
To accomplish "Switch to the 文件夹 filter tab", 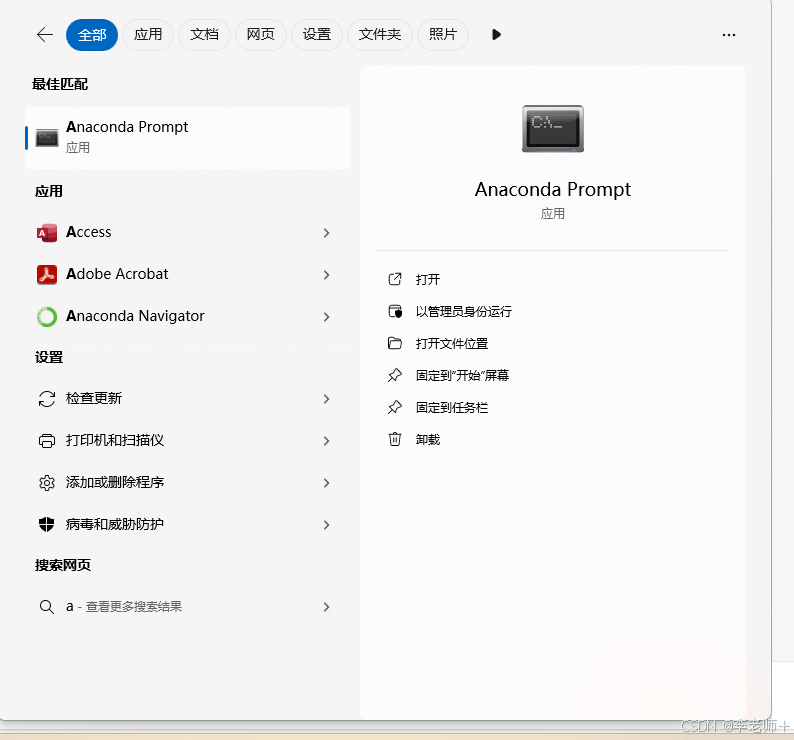I will (380, 34).
